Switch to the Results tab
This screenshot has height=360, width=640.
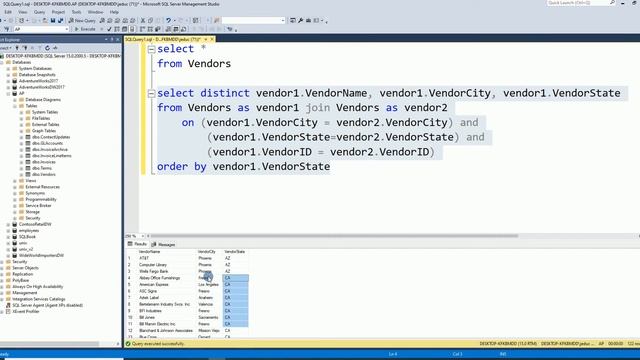click(x=137, y=244)
